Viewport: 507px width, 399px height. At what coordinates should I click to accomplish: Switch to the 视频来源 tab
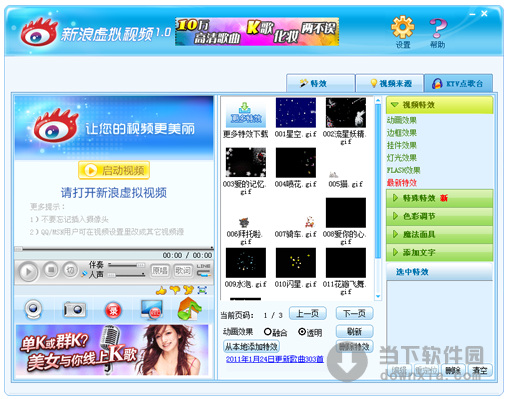(390, 83)
